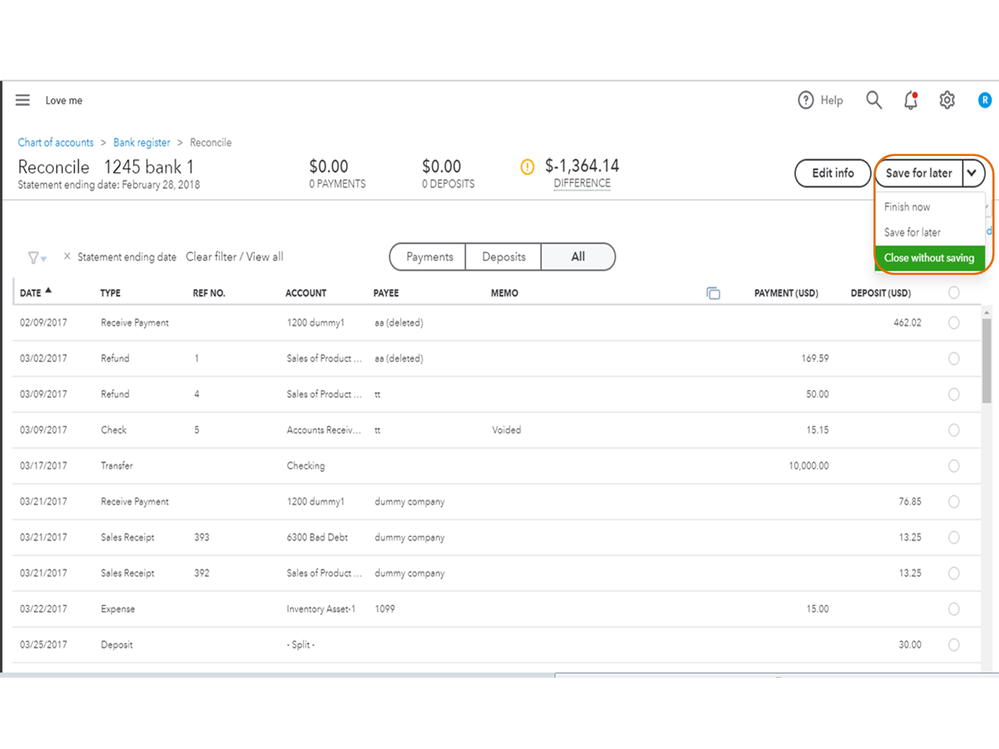Choose Save for later menu entry
999x749 pixels.
point(912,232)
